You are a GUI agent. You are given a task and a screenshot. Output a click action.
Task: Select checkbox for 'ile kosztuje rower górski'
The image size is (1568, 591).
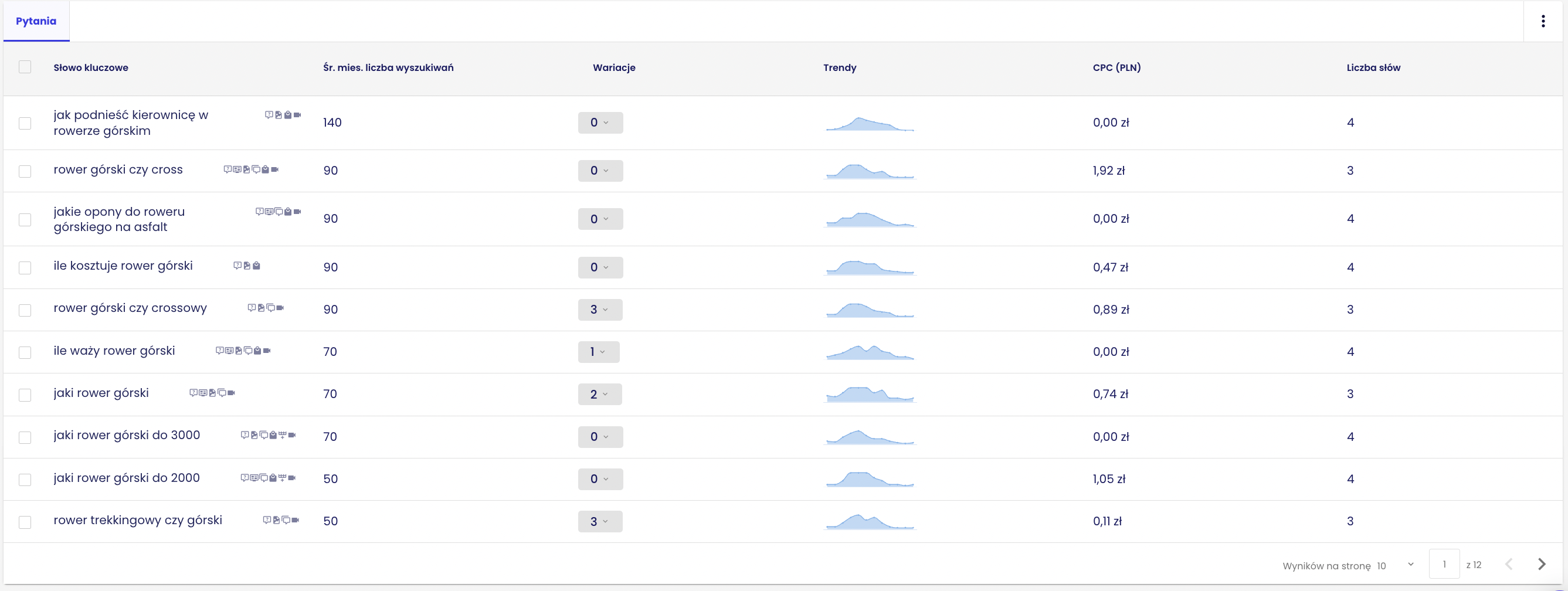(x=25, y=268)
